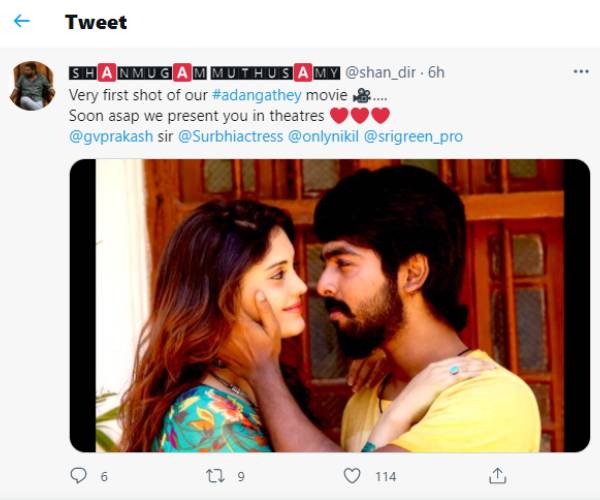This screenshot has width=600, height=500.
Task: Click the like count 114
Action: pos(385,477)
